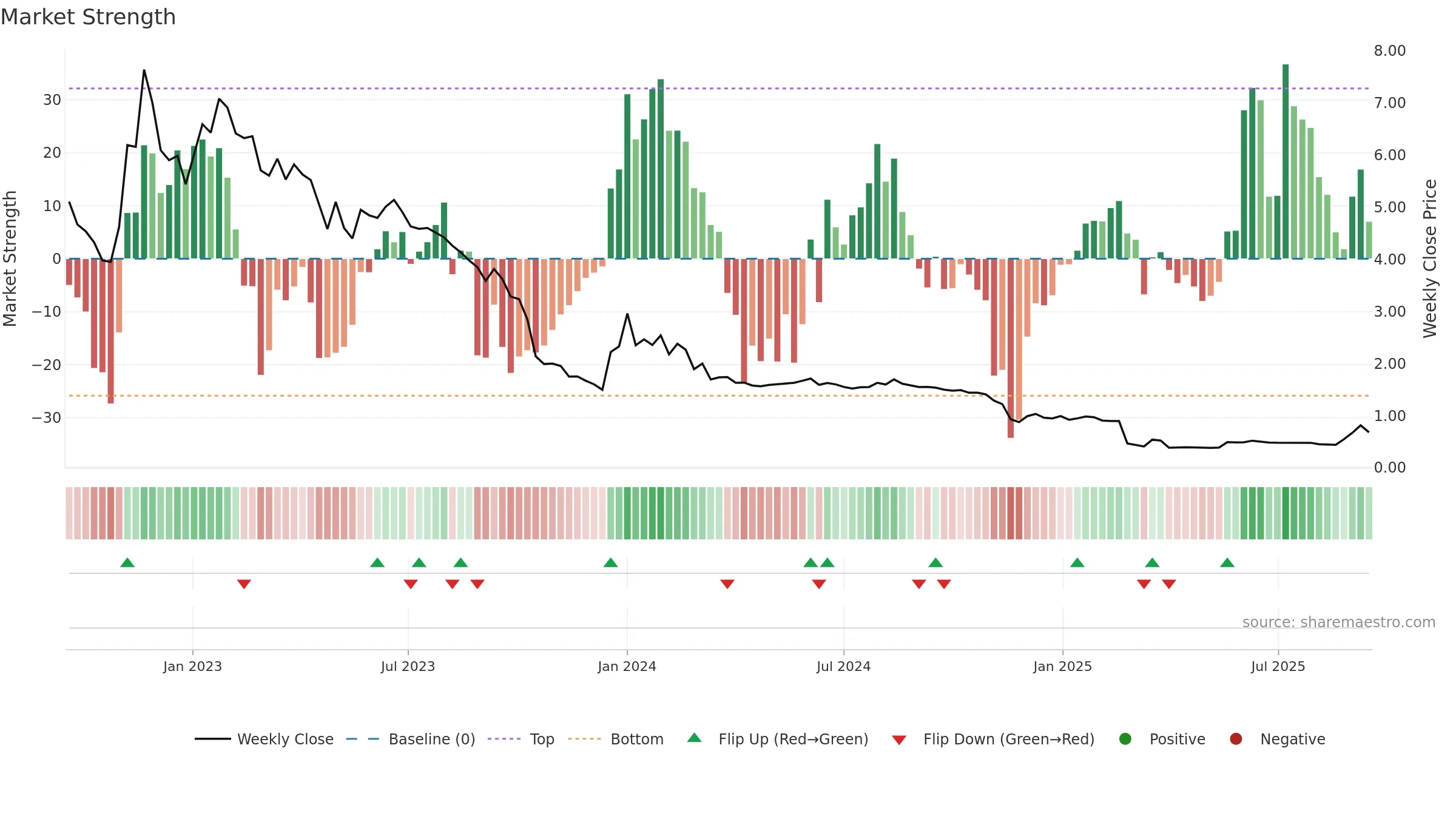Click the −30 market strength axis value
This screenshot has width=1456, height=819.
tap(46, 417)
